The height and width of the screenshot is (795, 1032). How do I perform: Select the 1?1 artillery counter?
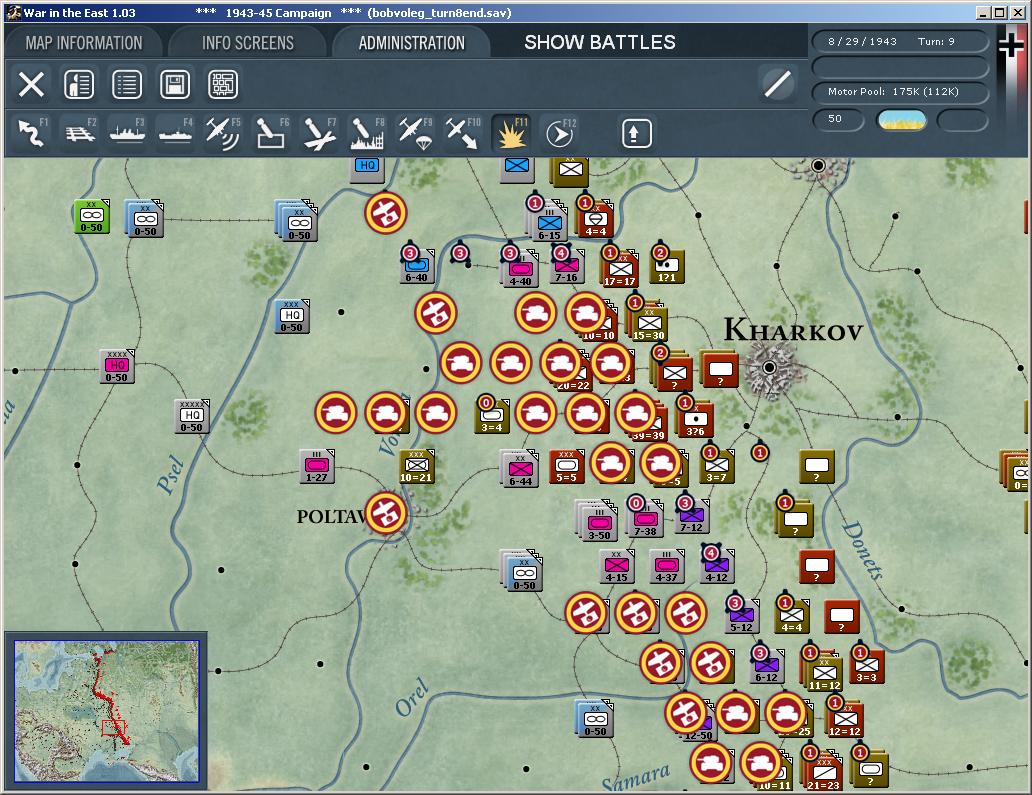coord(667,267)
